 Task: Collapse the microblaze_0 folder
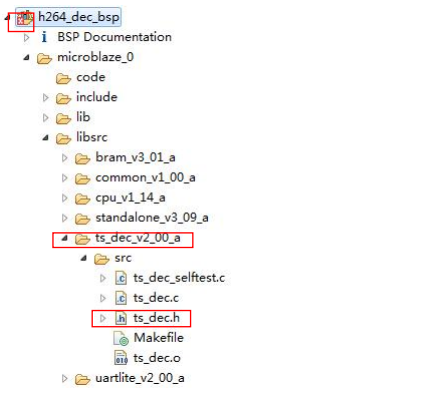27,58
